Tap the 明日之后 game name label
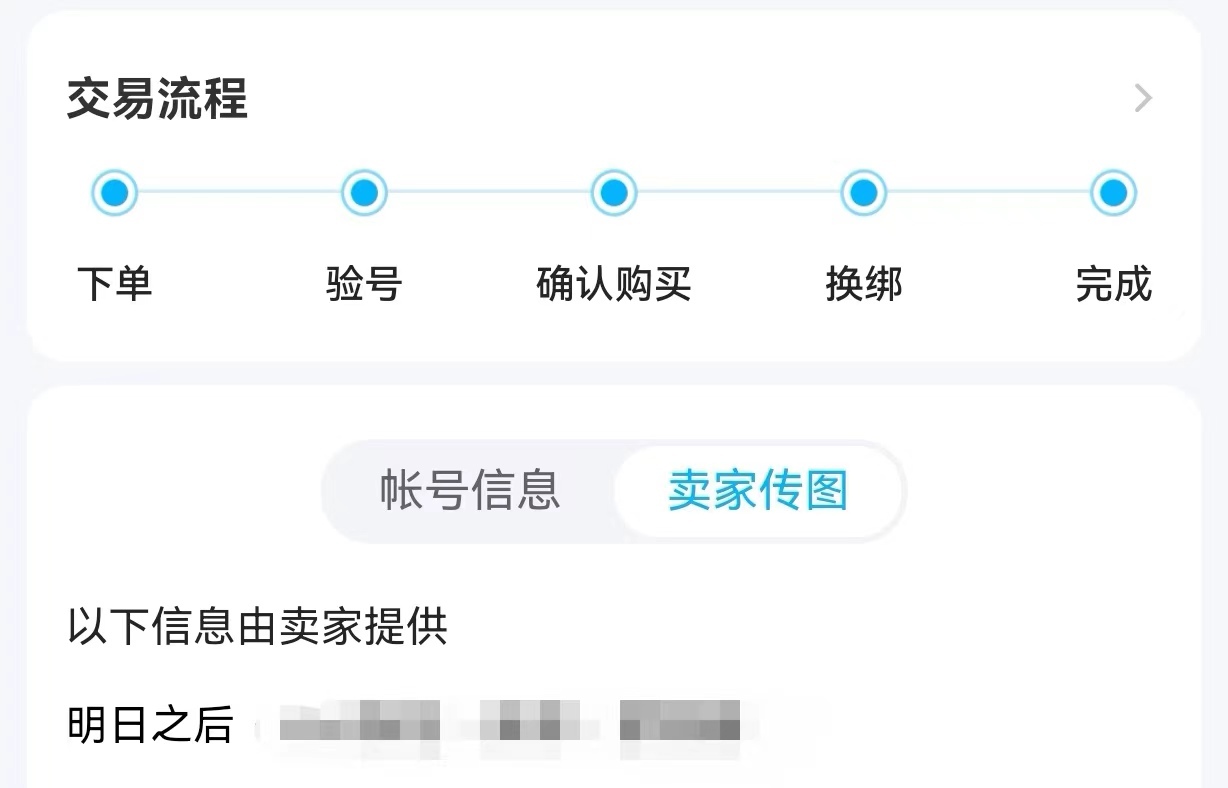 [150, 725]
